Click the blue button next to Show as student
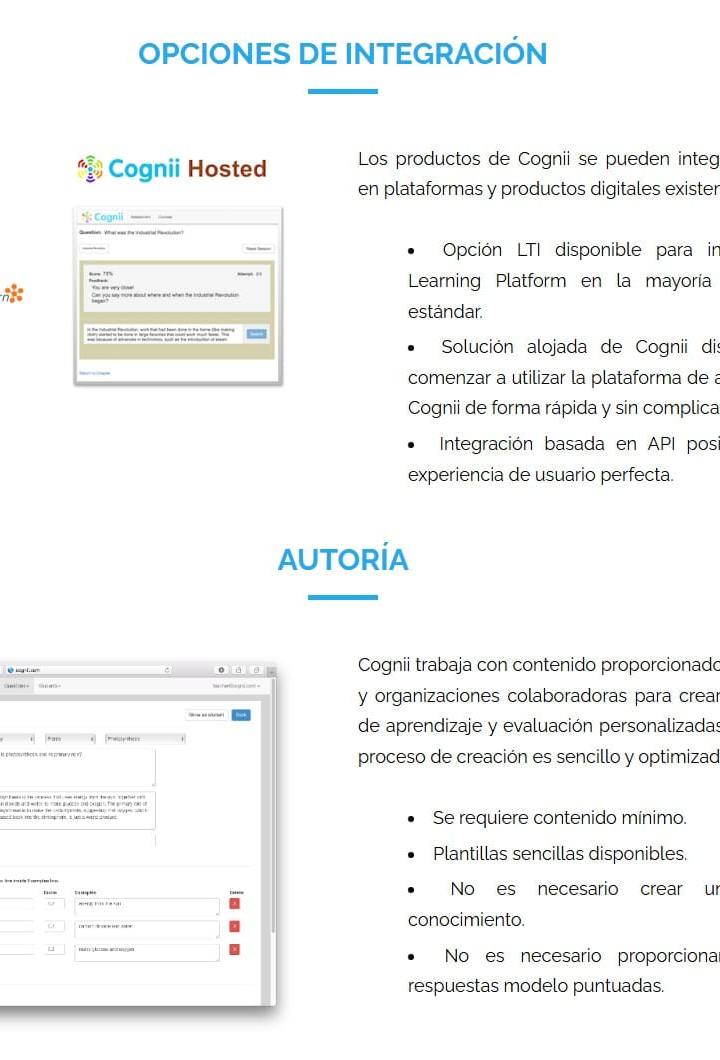Screen dimensions: 720x1060 (241, 715)
